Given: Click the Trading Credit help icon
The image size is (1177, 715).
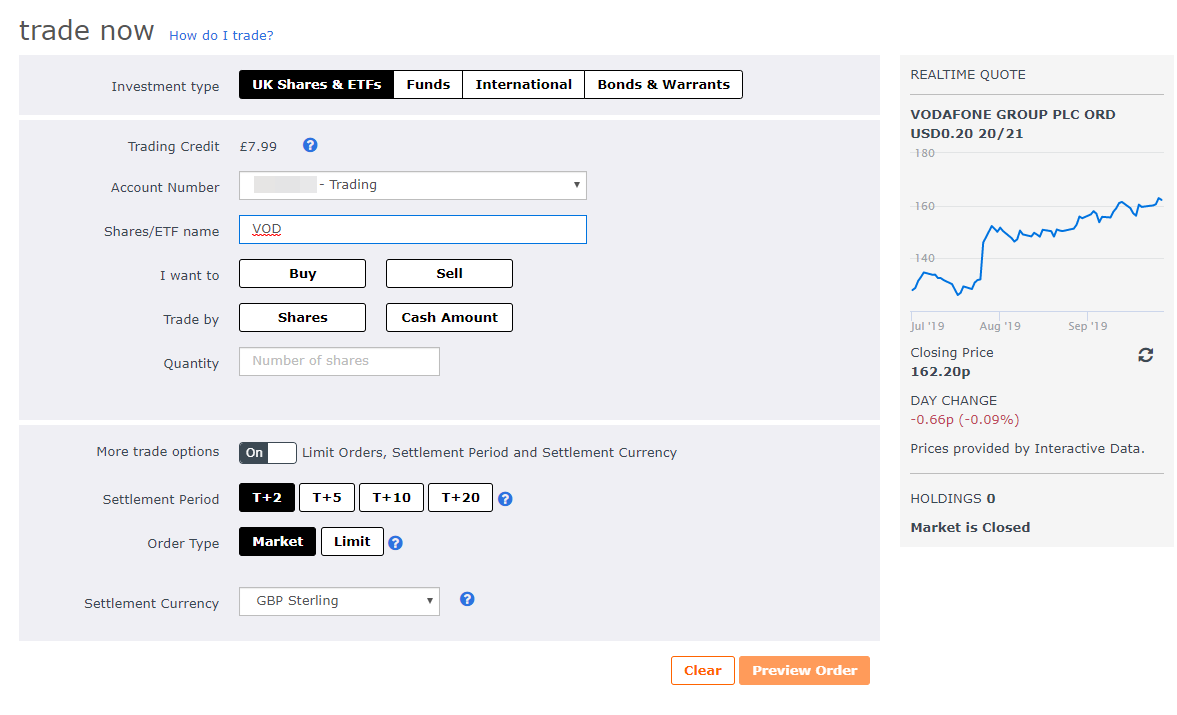Looking at the screenshot, I should tap(310, 146).
